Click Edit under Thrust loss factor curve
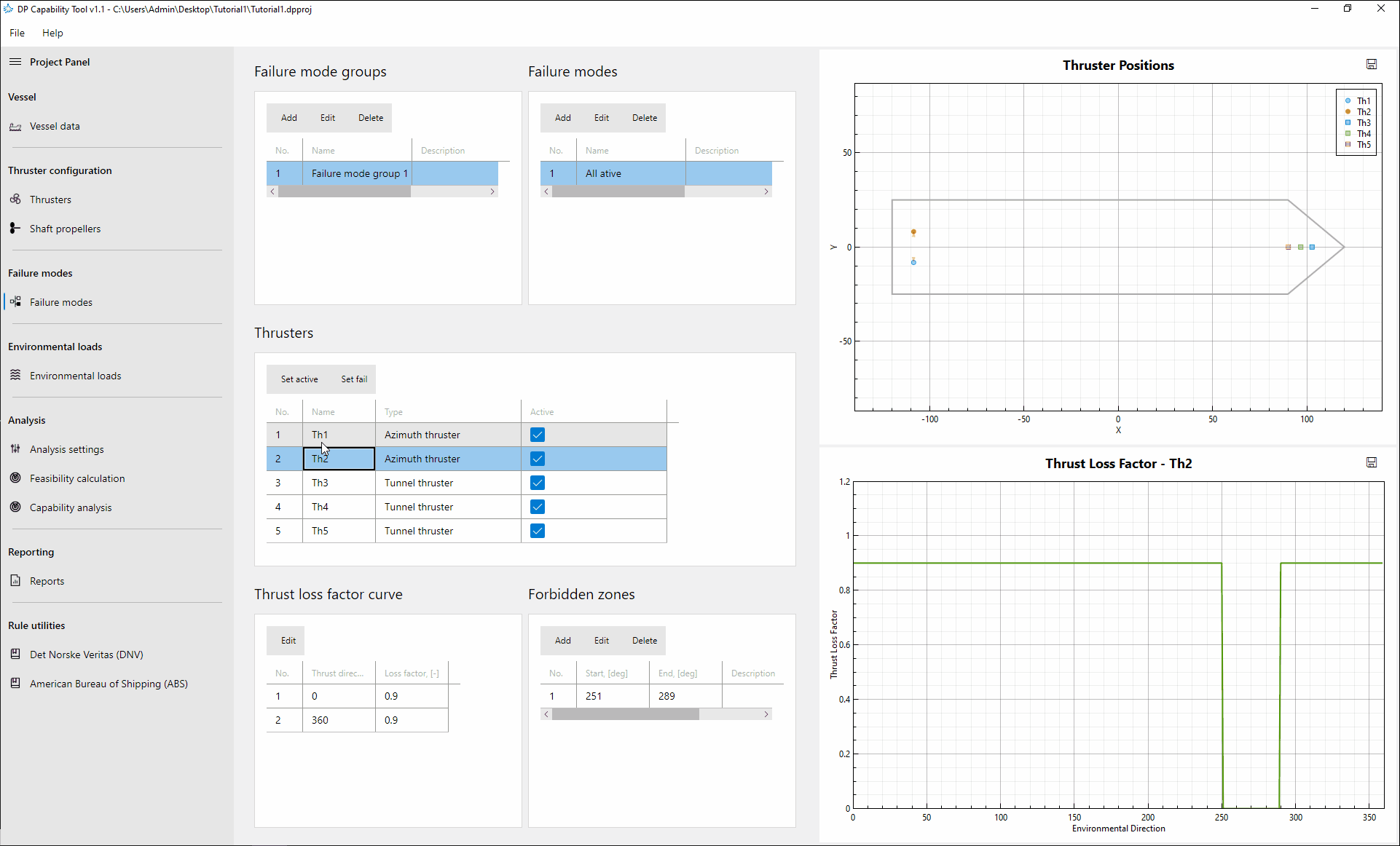 288,641
